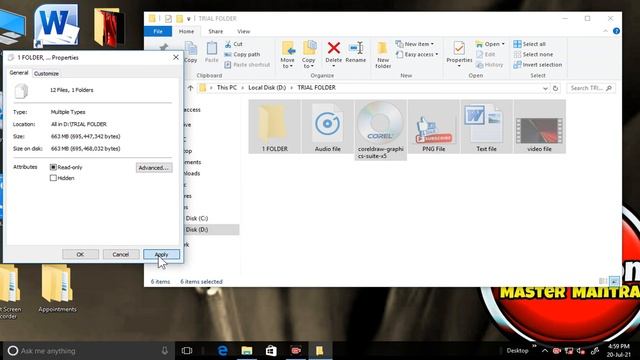Viewport: 640px width, 360px height.
Task: Open Quick Access Toolbar customize dropdown
Action: (189, 19)
